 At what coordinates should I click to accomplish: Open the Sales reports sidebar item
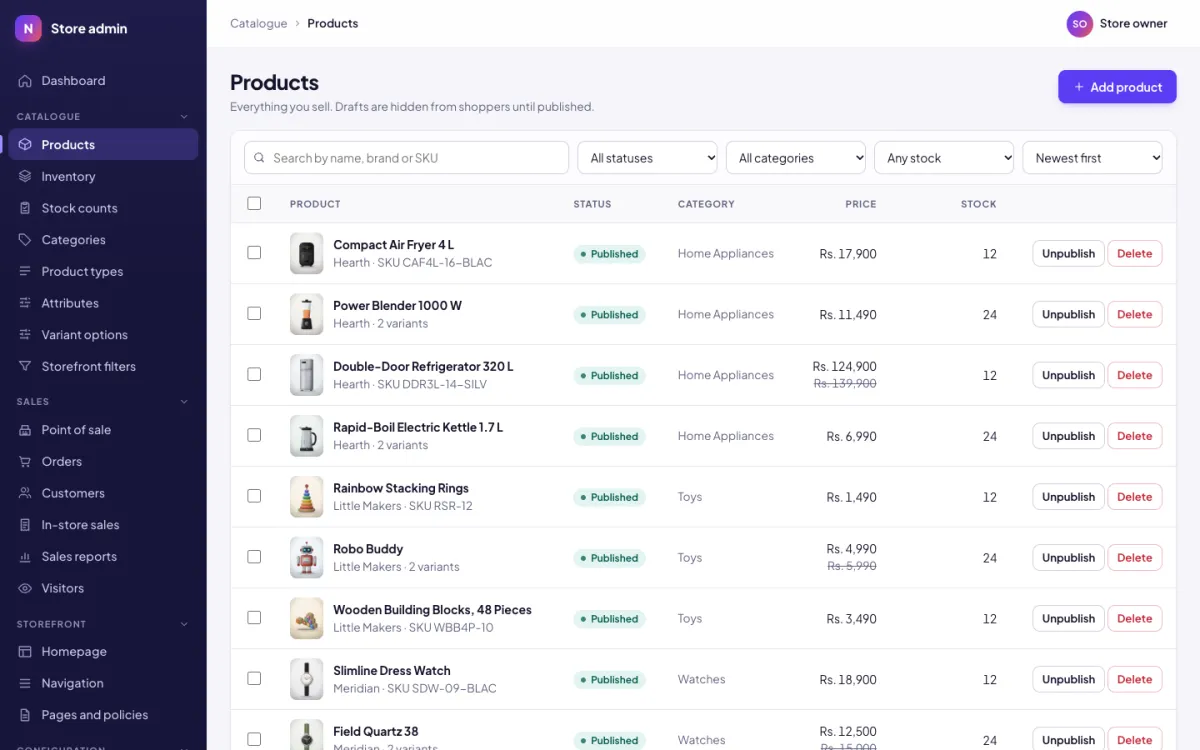(x=103, y=557)
